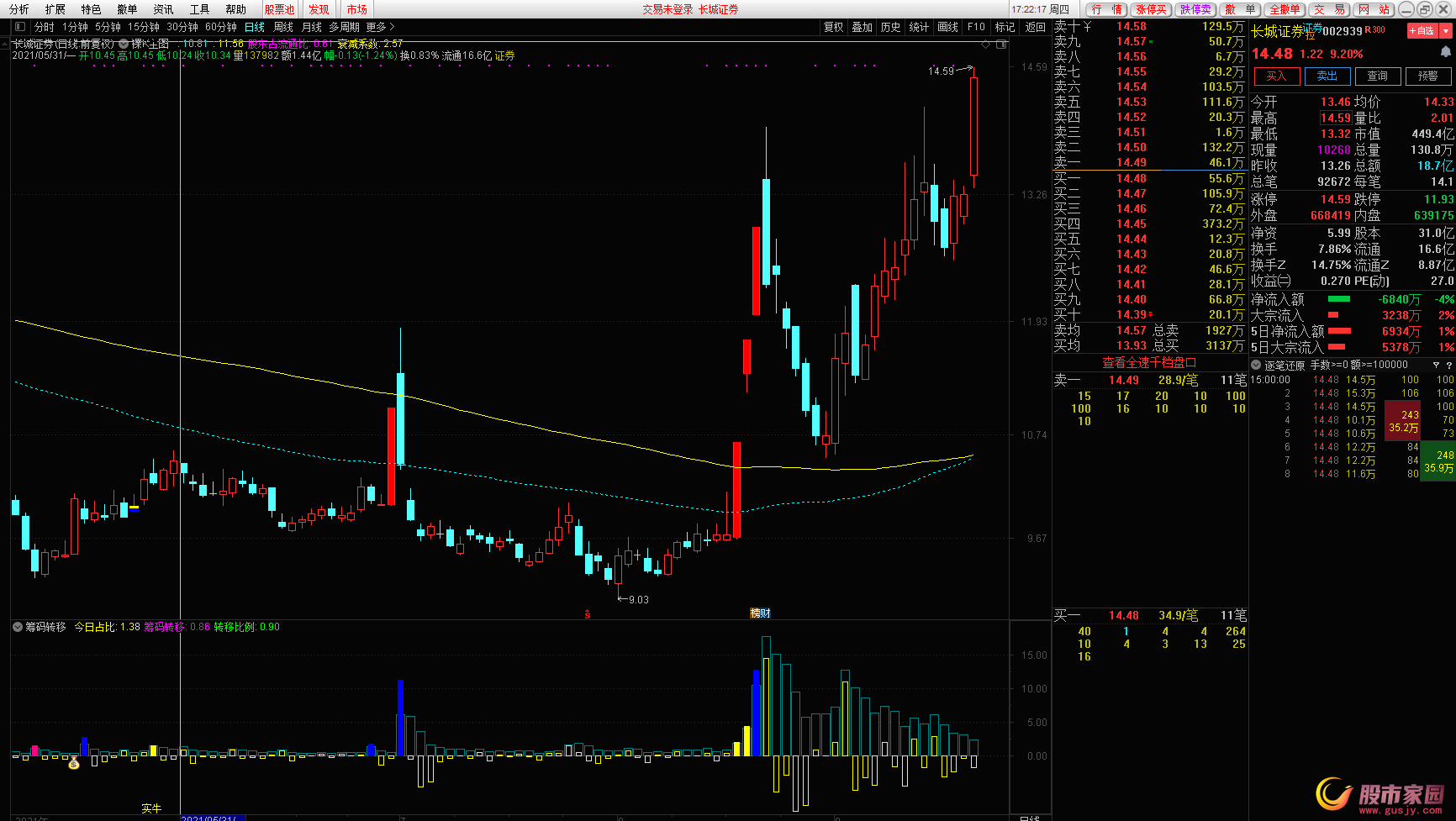Image resolution: width=1456 pixels, height=821 pixels.
Task: Open the 分析 menu
Action: 18,9
